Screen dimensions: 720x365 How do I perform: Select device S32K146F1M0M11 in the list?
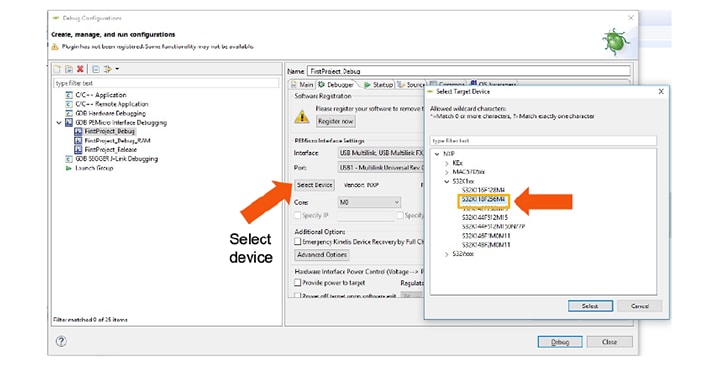(486, 236)
